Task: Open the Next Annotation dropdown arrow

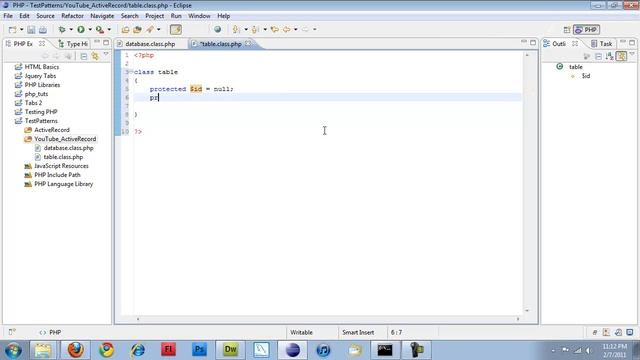Action: [246, 29]
